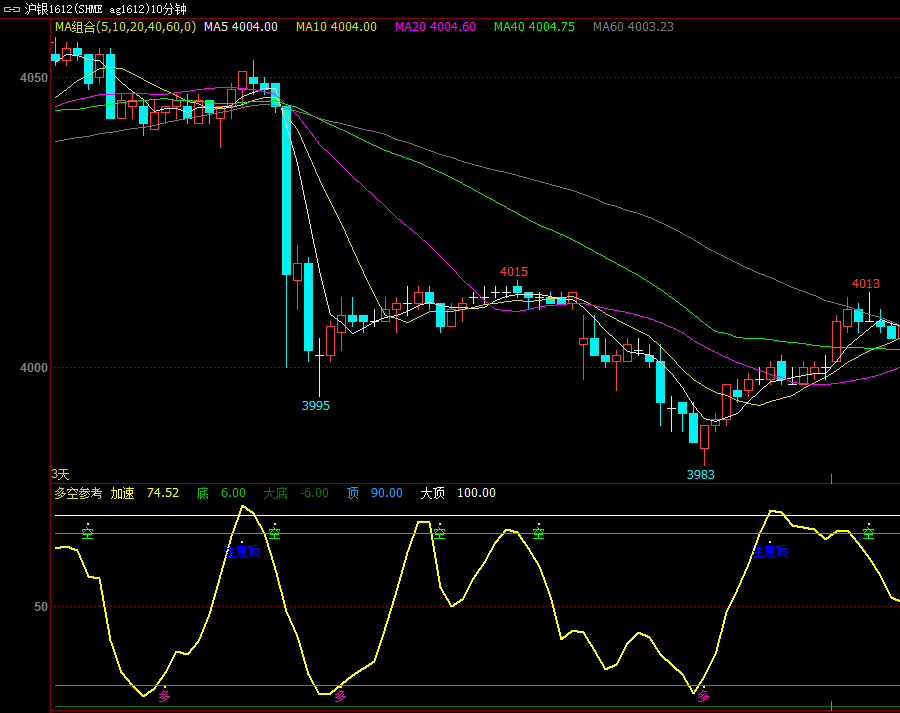Select the MA5 4004.00 legend entry
The image size is (900, 713).
240,27
